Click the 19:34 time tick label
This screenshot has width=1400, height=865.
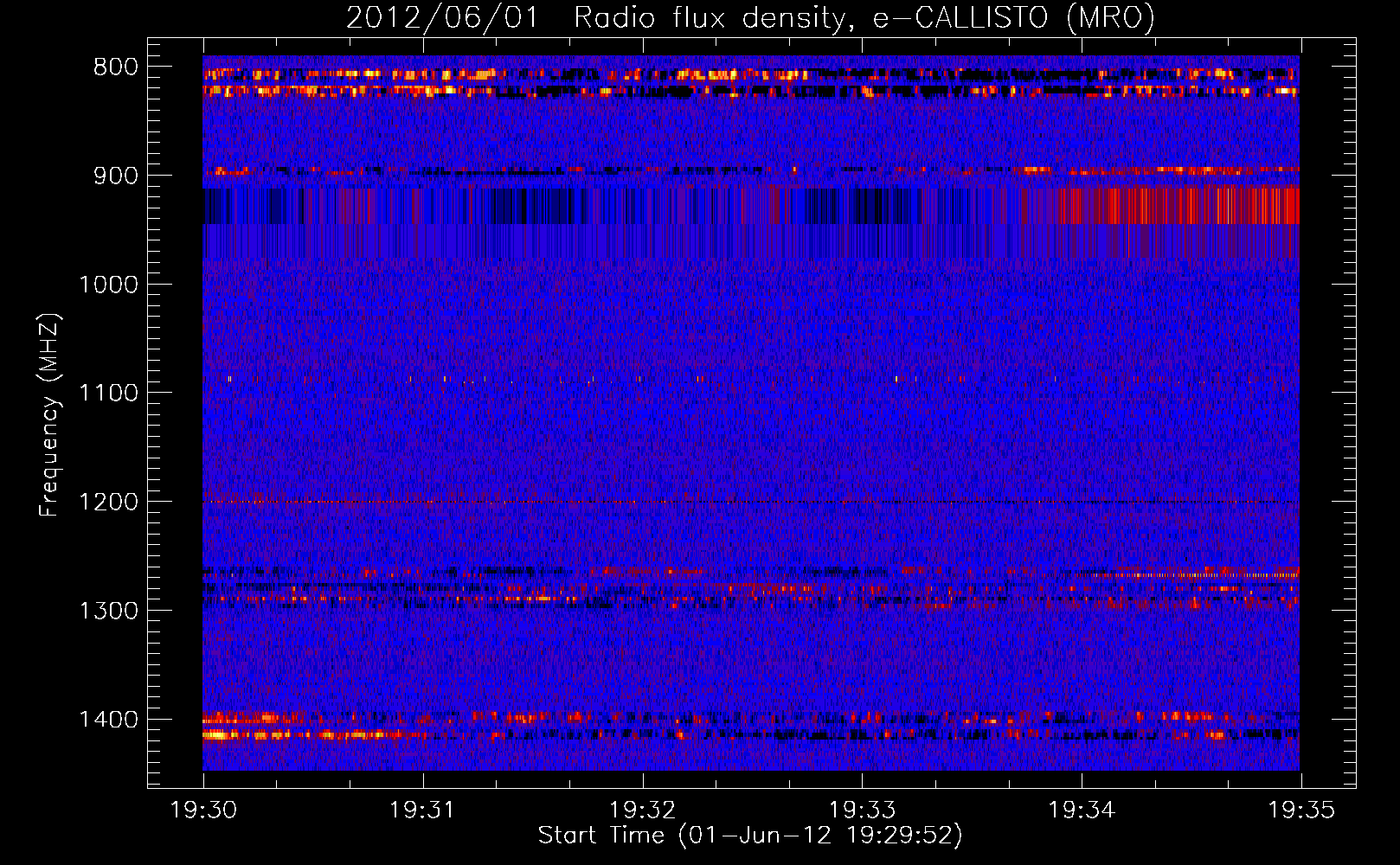click(1082, 811)
